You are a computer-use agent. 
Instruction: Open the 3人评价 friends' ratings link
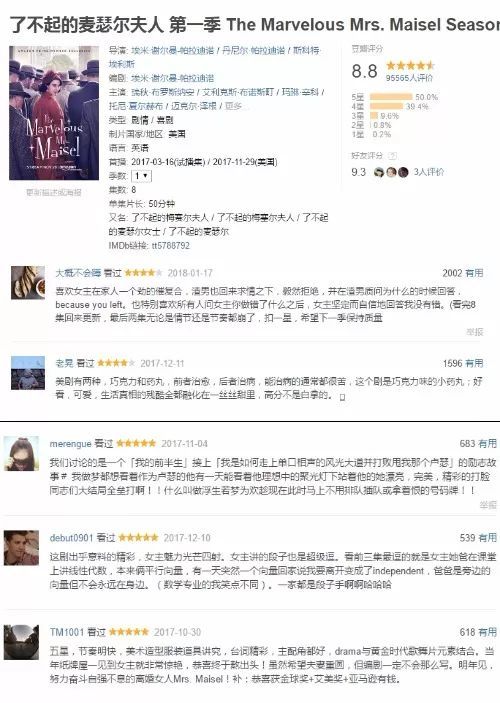pos(428,172)
